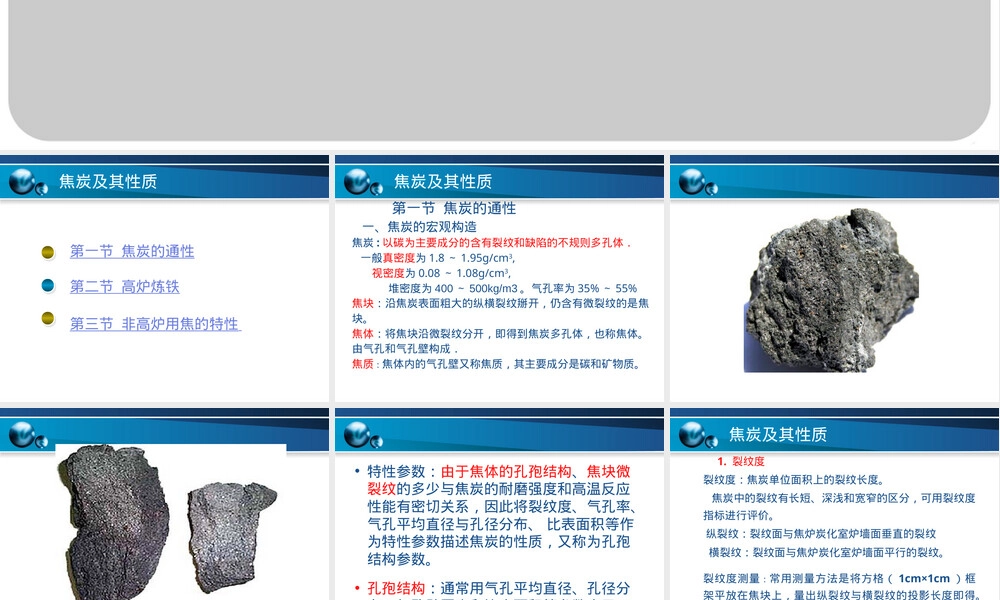Click the 横裂纹 definition line
This screenshot has height=600, width=1000.
pyautogui.click(x=827, y=553)
